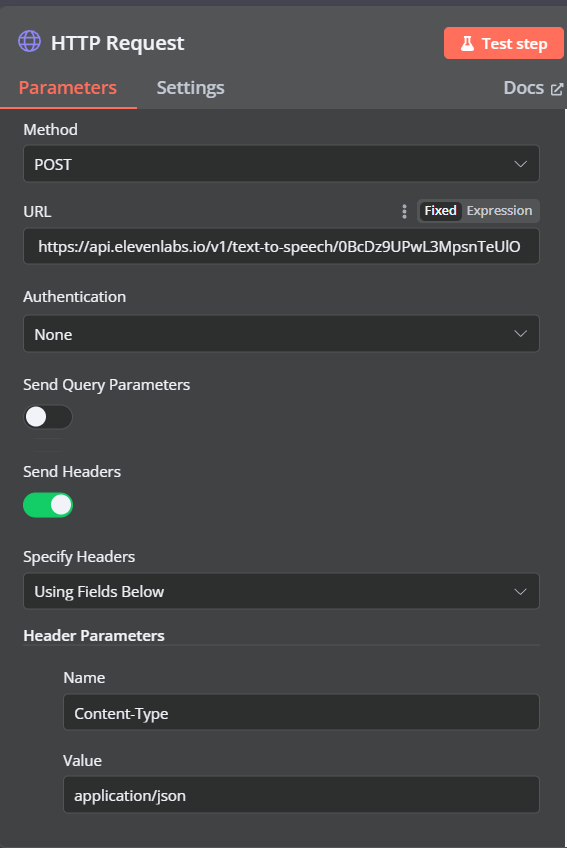
Task: Click the Header Parameters section label
Action: (x=94, y=635)
